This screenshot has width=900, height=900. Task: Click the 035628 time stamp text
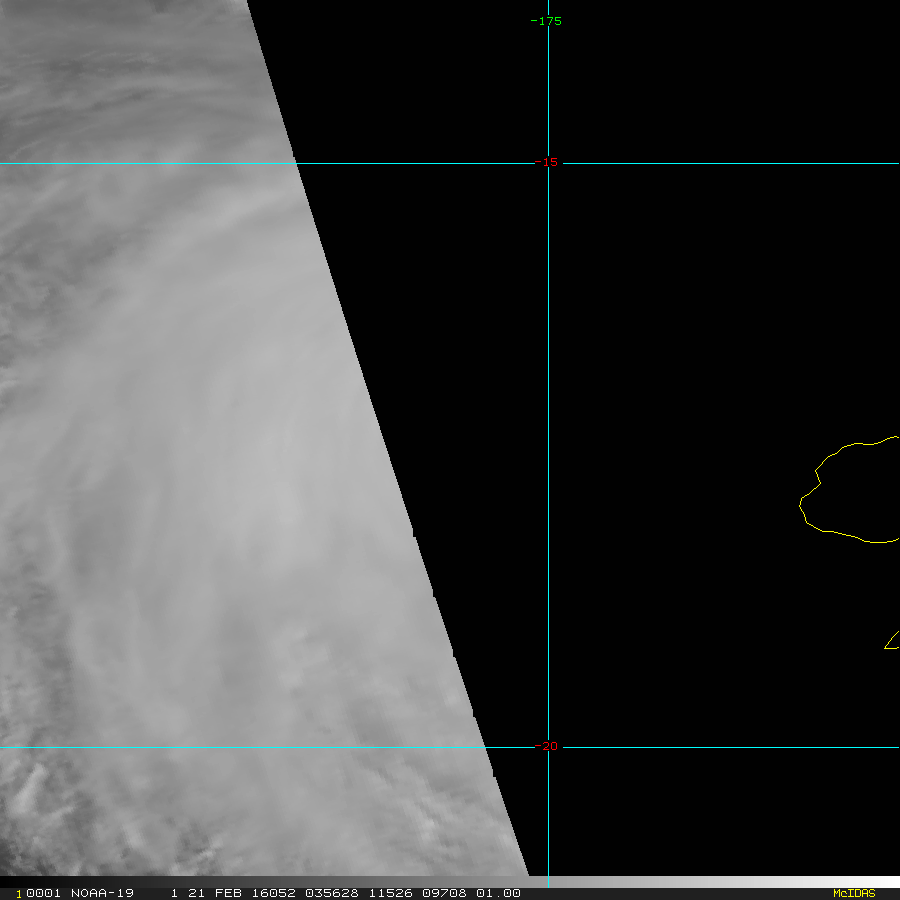(x=332, y=893)
